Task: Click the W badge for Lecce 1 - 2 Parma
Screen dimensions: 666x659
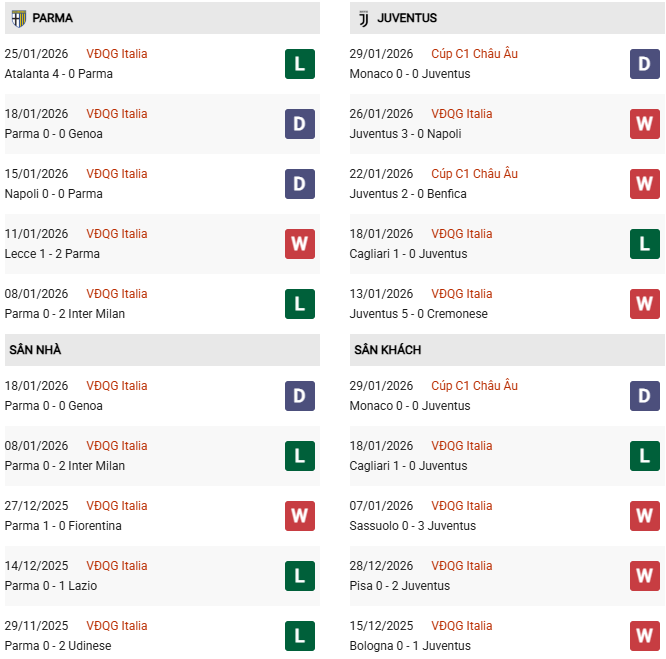Action: coord(300,244)
